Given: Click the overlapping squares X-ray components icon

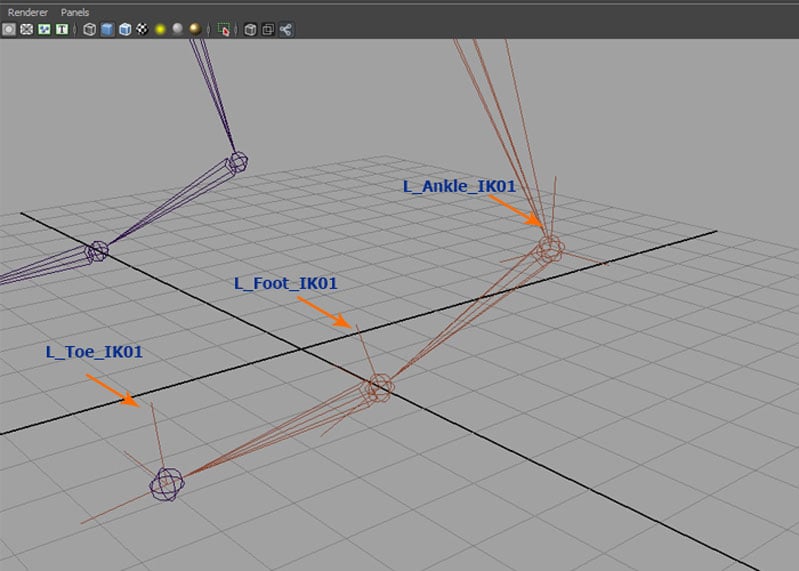Looking at the screenshot, I should (x=268, y=30).
